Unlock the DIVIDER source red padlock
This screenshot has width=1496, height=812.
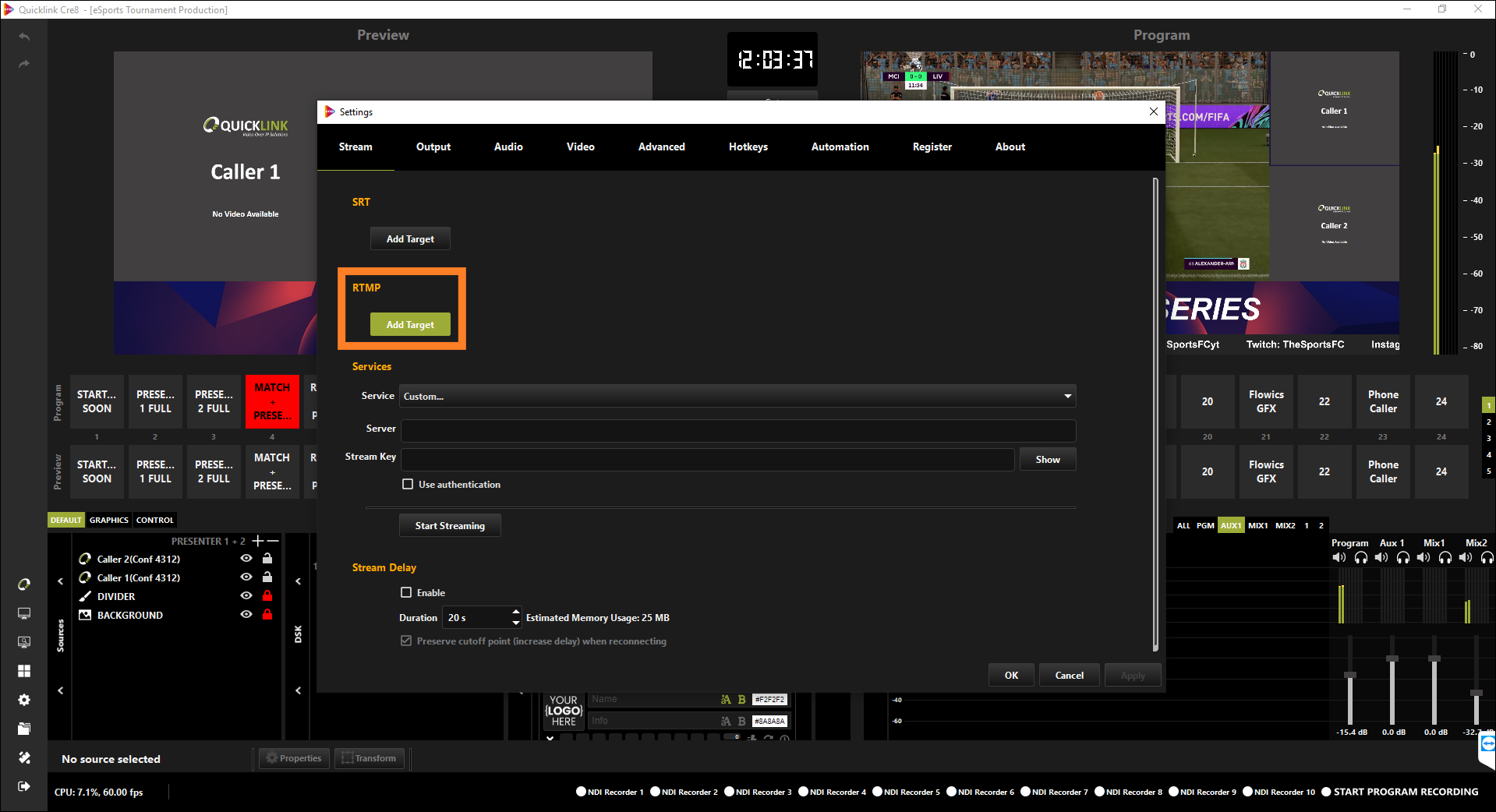[x=267, y=596]
